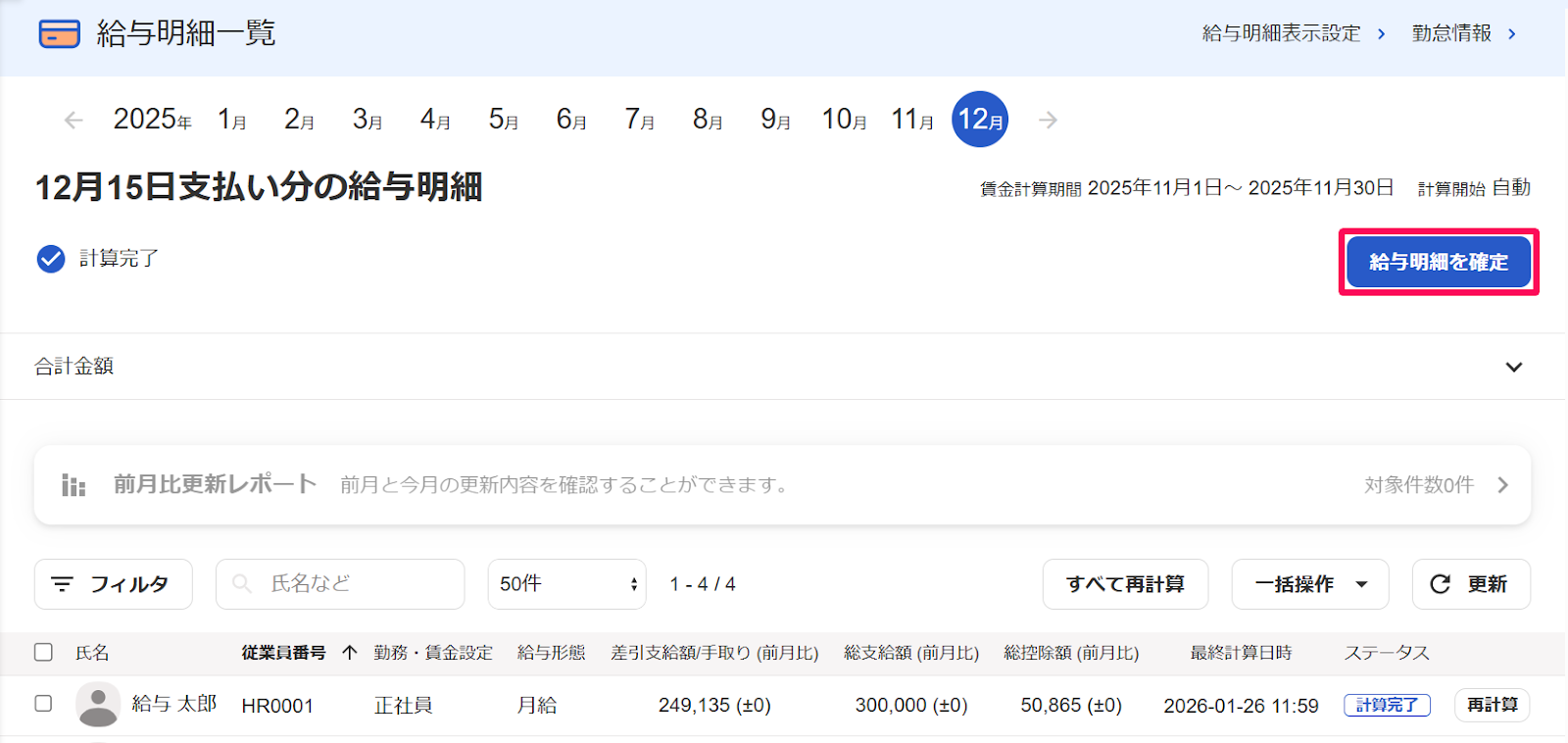Open 前月比更新レポート via right chevron
The width and height of the screenshot is (1568, 743).
click(x=1502, y=485)
